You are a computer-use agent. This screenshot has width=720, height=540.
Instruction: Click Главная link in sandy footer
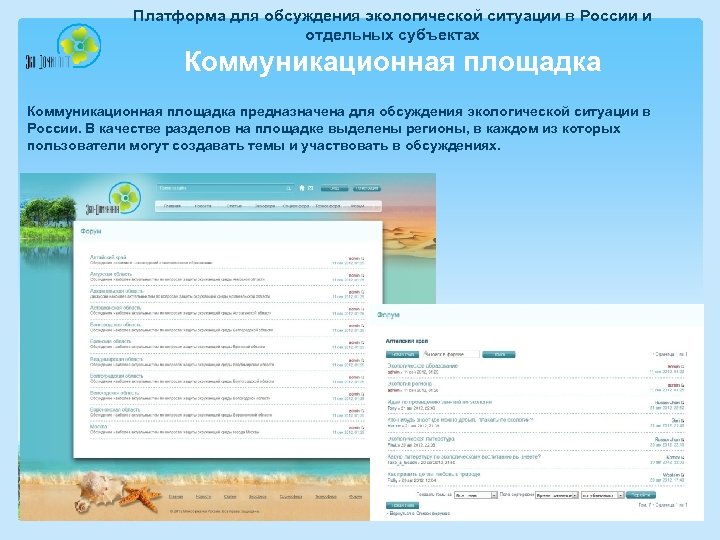(x=176, y=497)
